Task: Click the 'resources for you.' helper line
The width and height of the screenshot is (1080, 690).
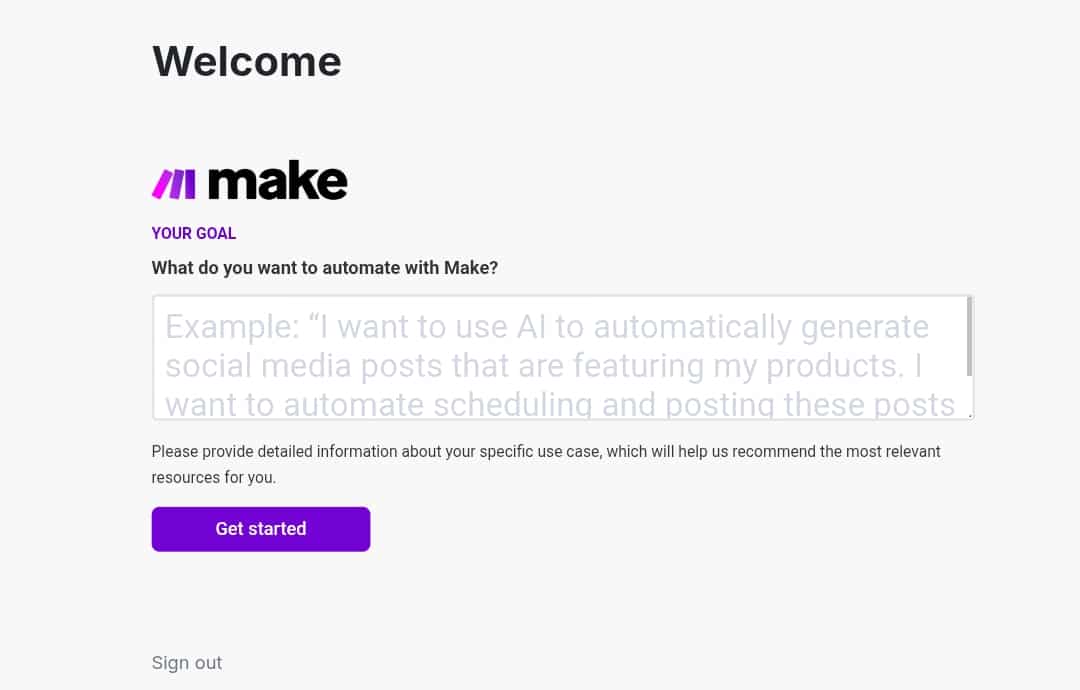Action: click(x=214, y=477)
